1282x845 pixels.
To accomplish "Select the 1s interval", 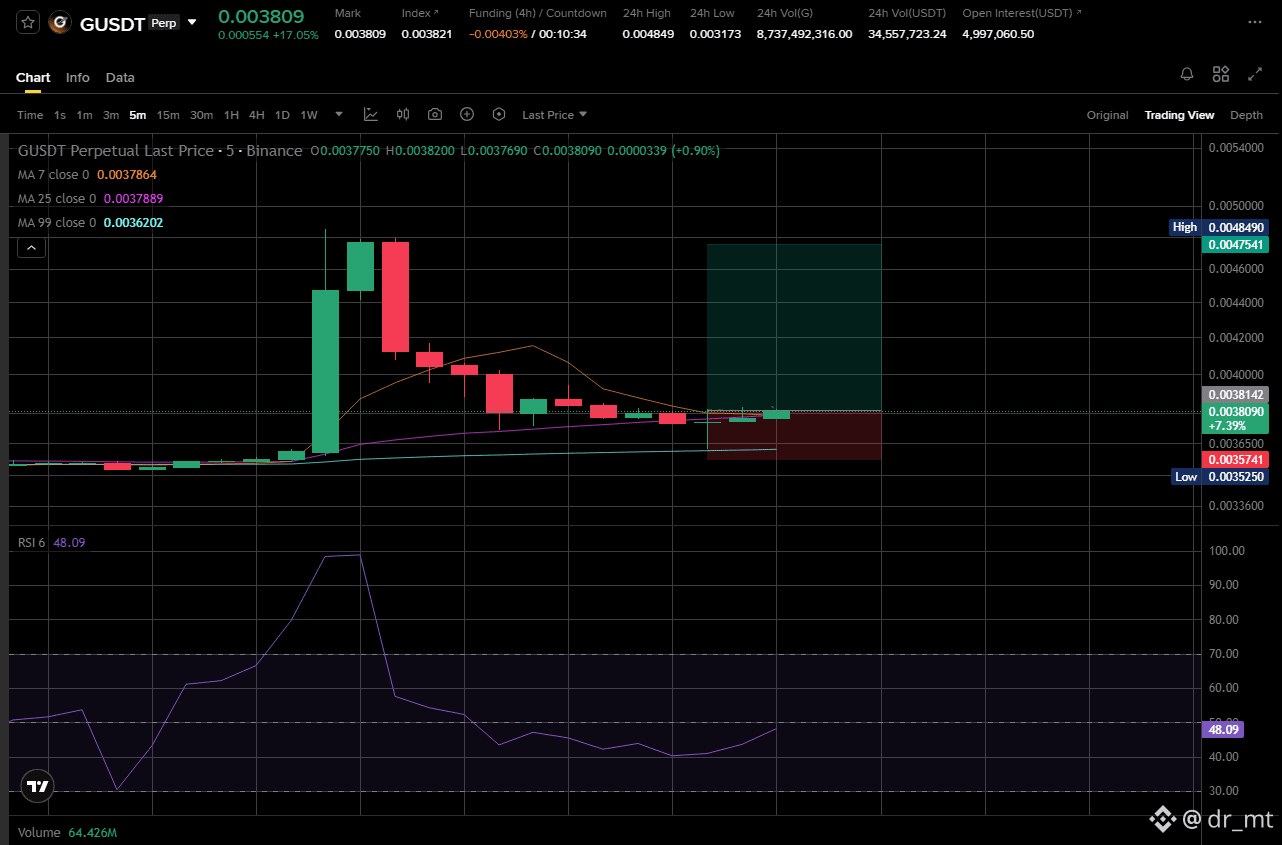I will (60, 115).
